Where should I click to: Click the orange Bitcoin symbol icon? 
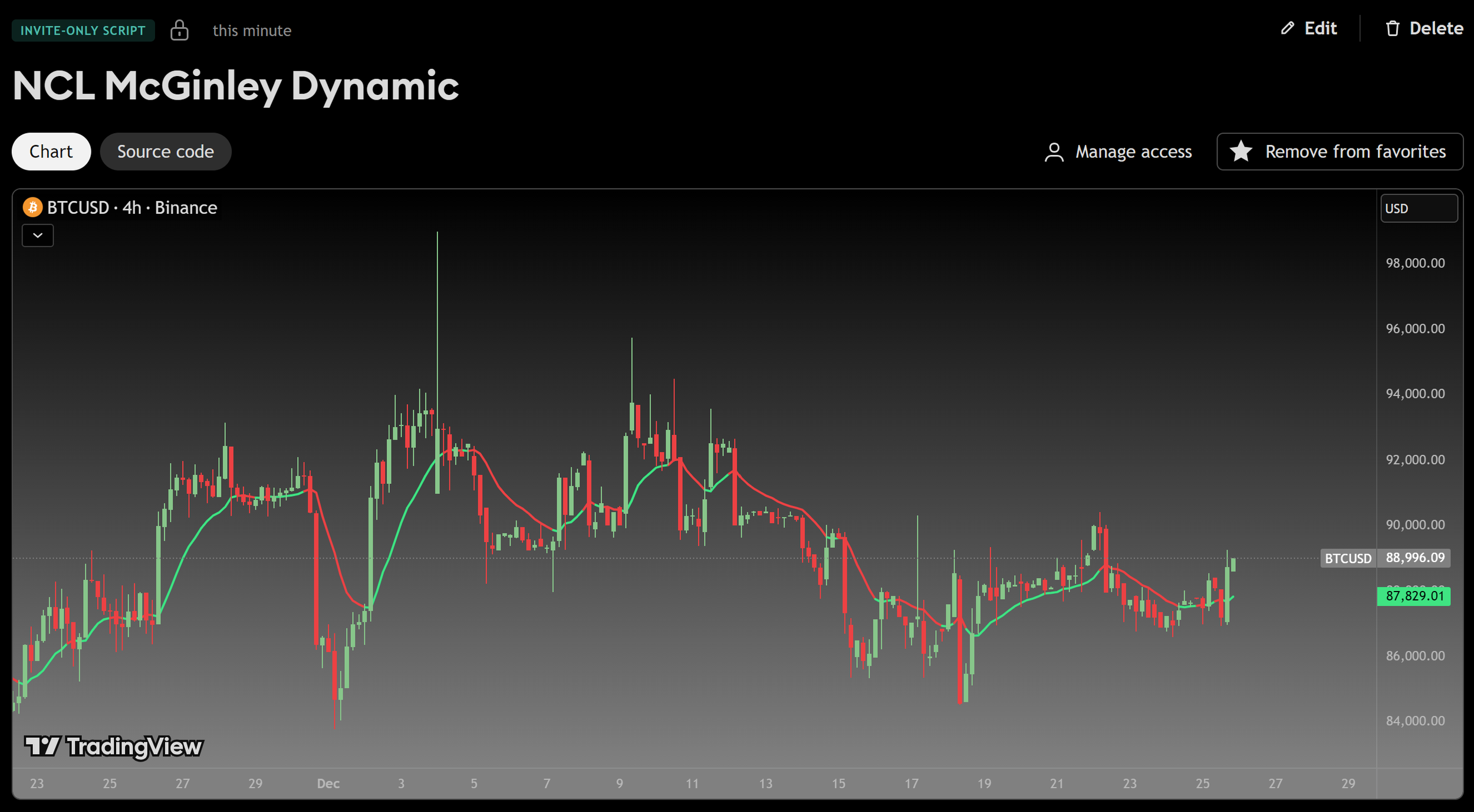point(32,207)
